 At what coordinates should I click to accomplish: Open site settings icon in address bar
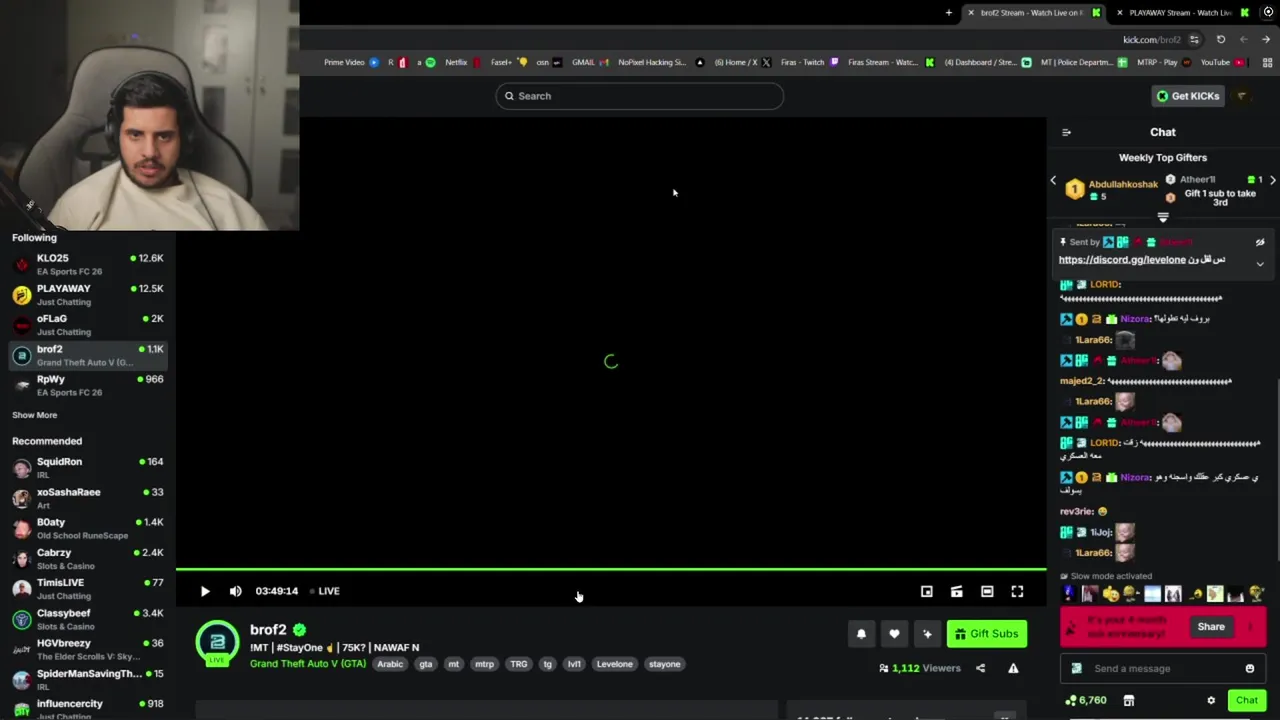(1194, 40)
